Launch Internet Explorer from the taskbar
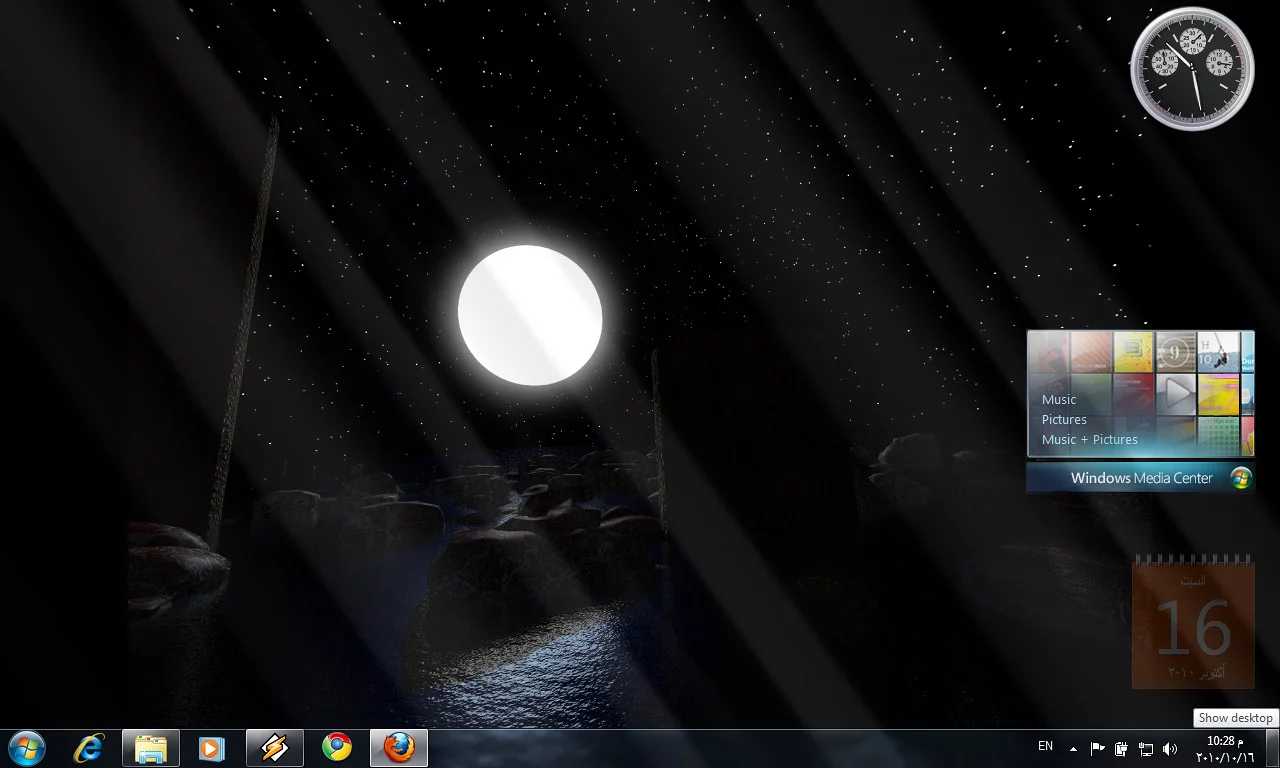1280x768 pixels. 89,748
